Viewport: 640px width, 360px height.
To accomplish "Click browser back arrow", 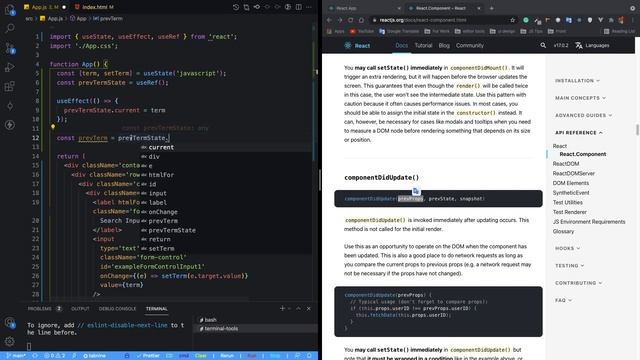I will point(329,20).
